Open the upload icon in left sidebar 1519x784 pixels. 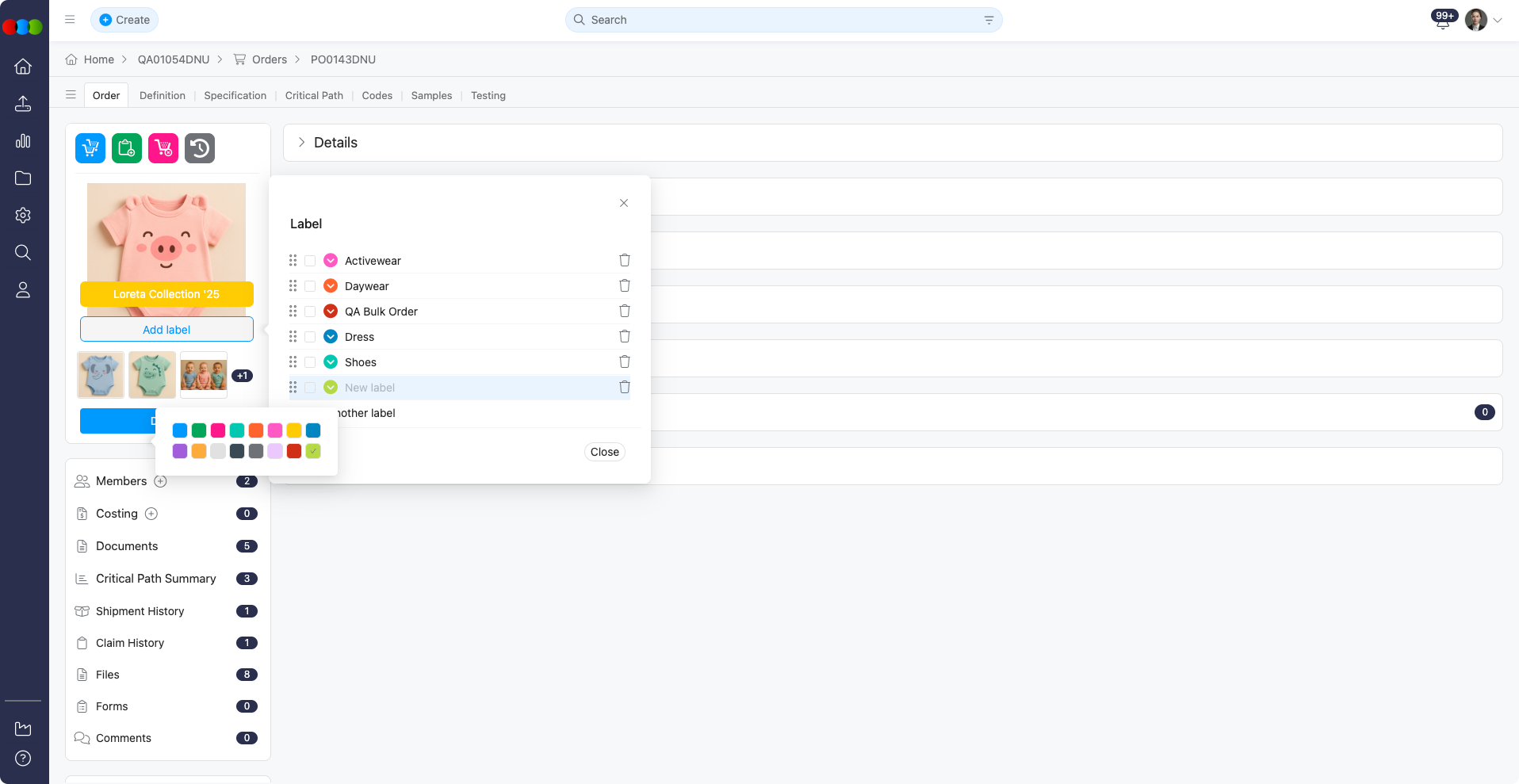point(23,104)
